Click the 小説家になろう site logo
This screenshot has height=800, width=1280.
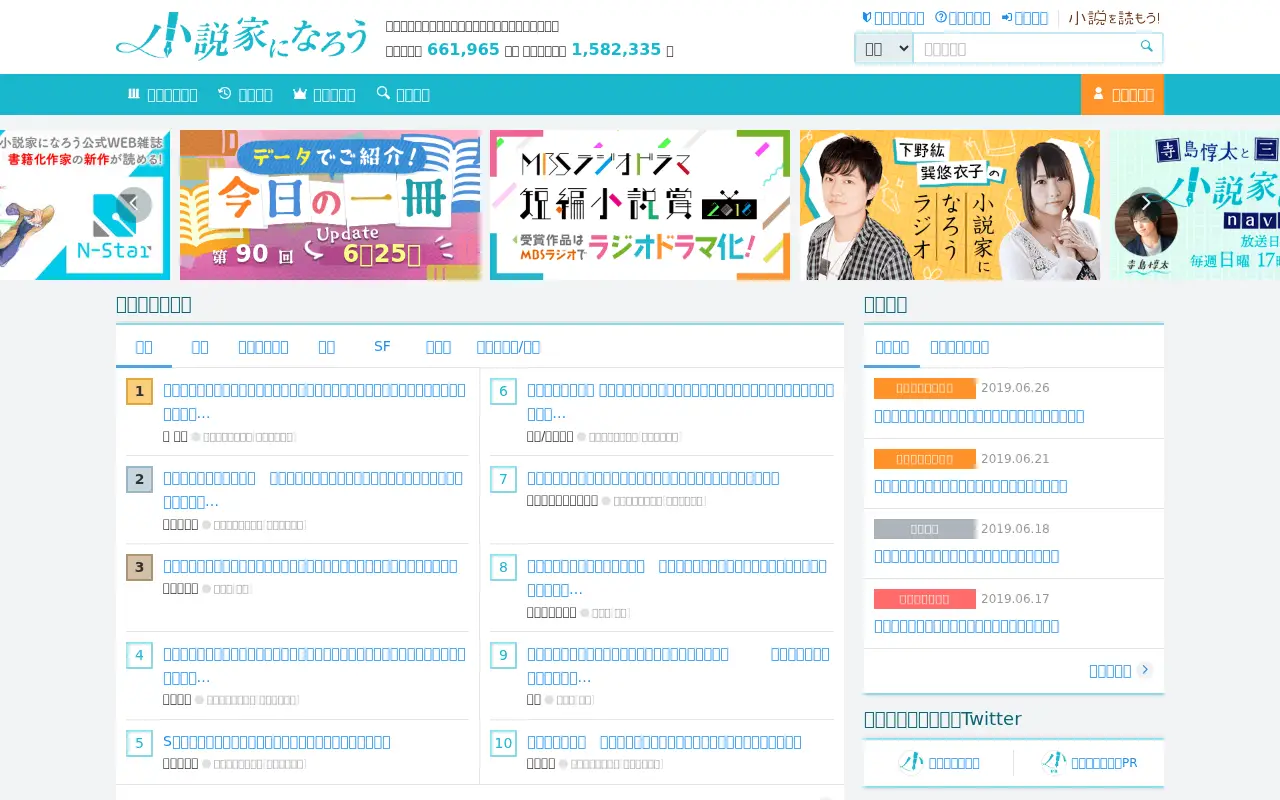242,37
